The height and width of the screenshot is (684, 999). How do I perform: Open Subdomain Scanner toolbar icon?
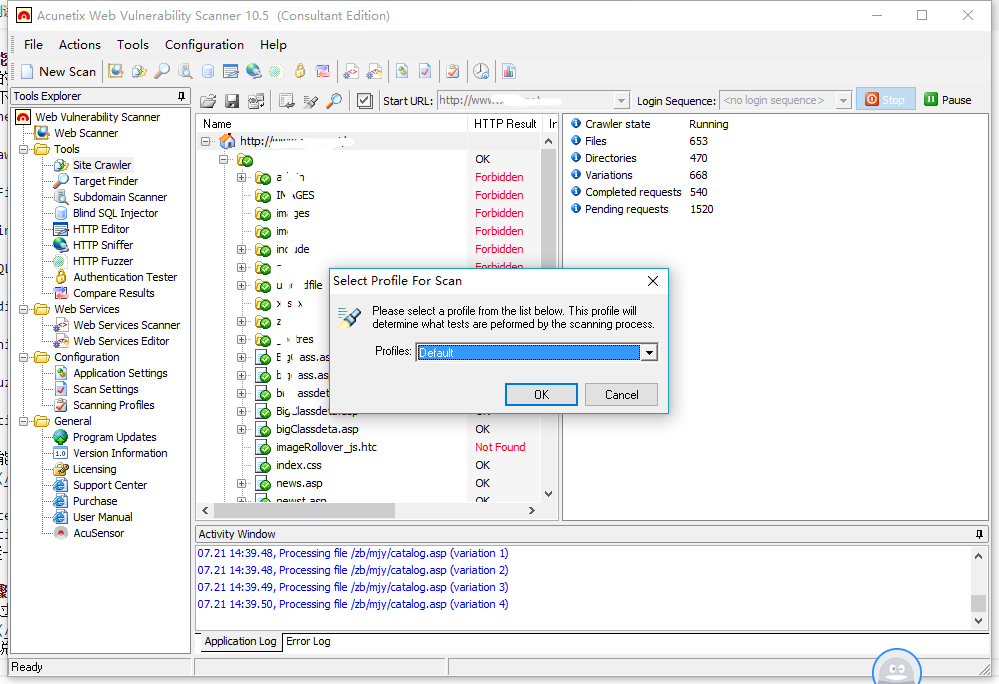tap(185, 71)
